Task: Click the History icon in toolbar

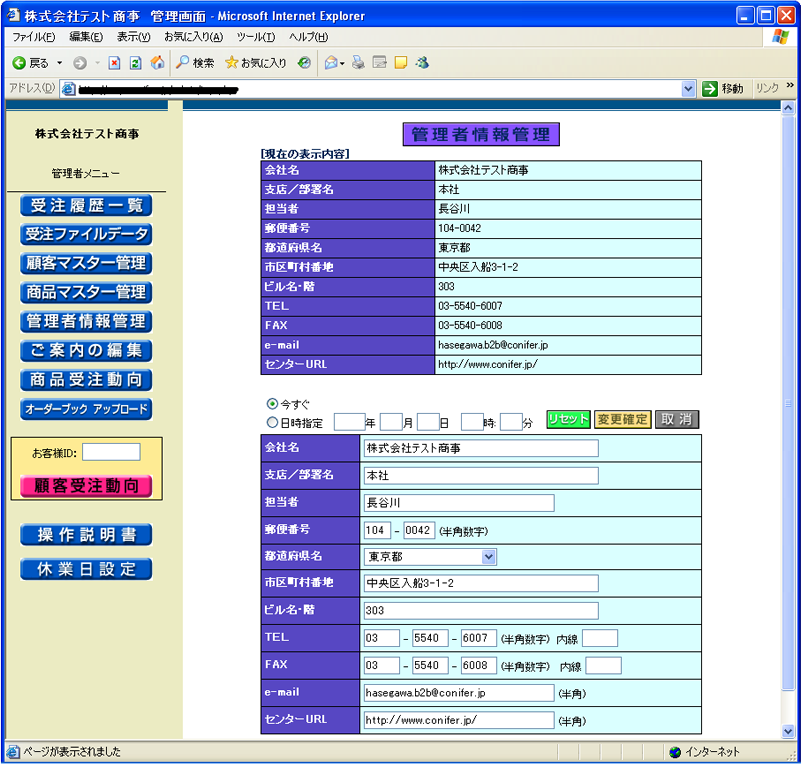Action: [304, 62]
